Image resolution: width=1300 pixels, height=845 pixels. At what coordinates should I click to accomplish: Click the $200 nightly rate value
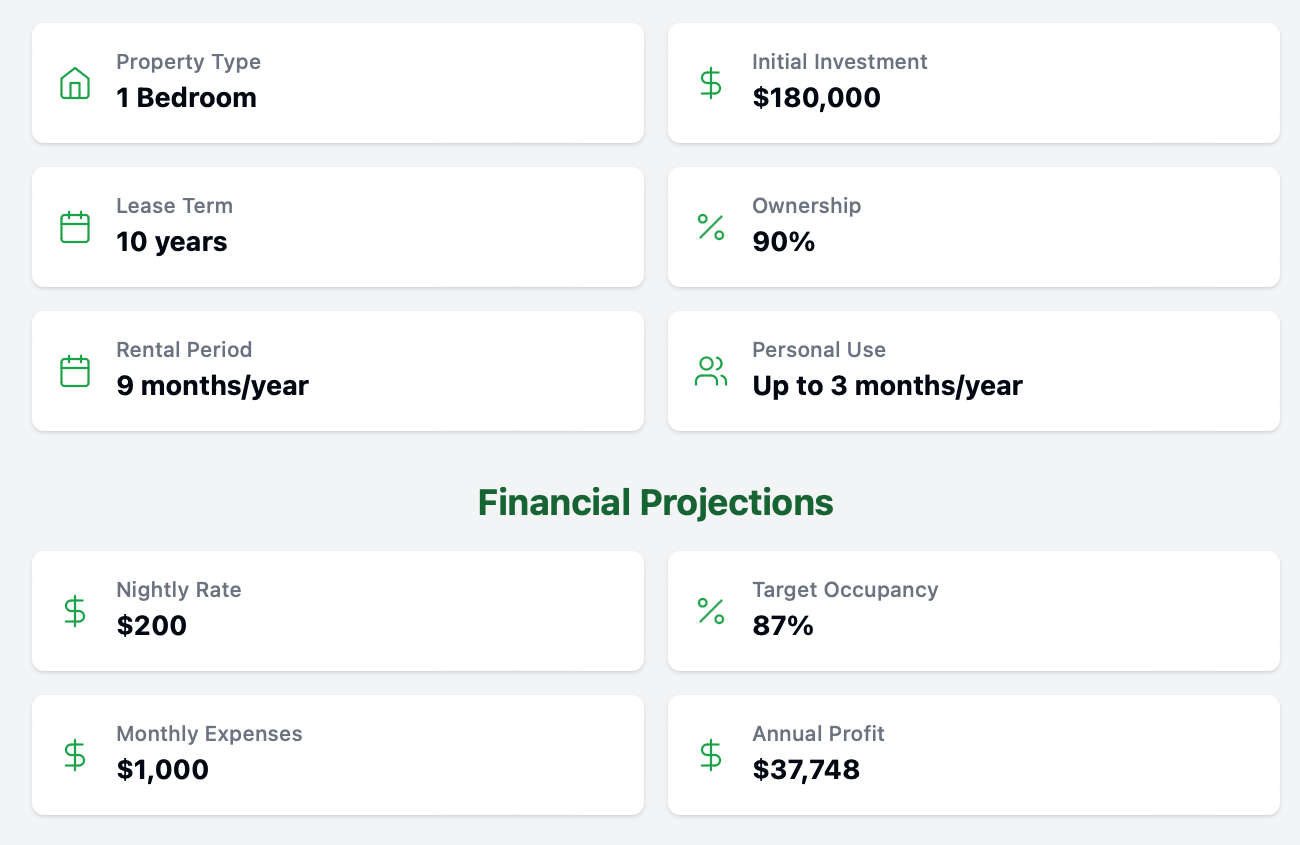point(152,626)
